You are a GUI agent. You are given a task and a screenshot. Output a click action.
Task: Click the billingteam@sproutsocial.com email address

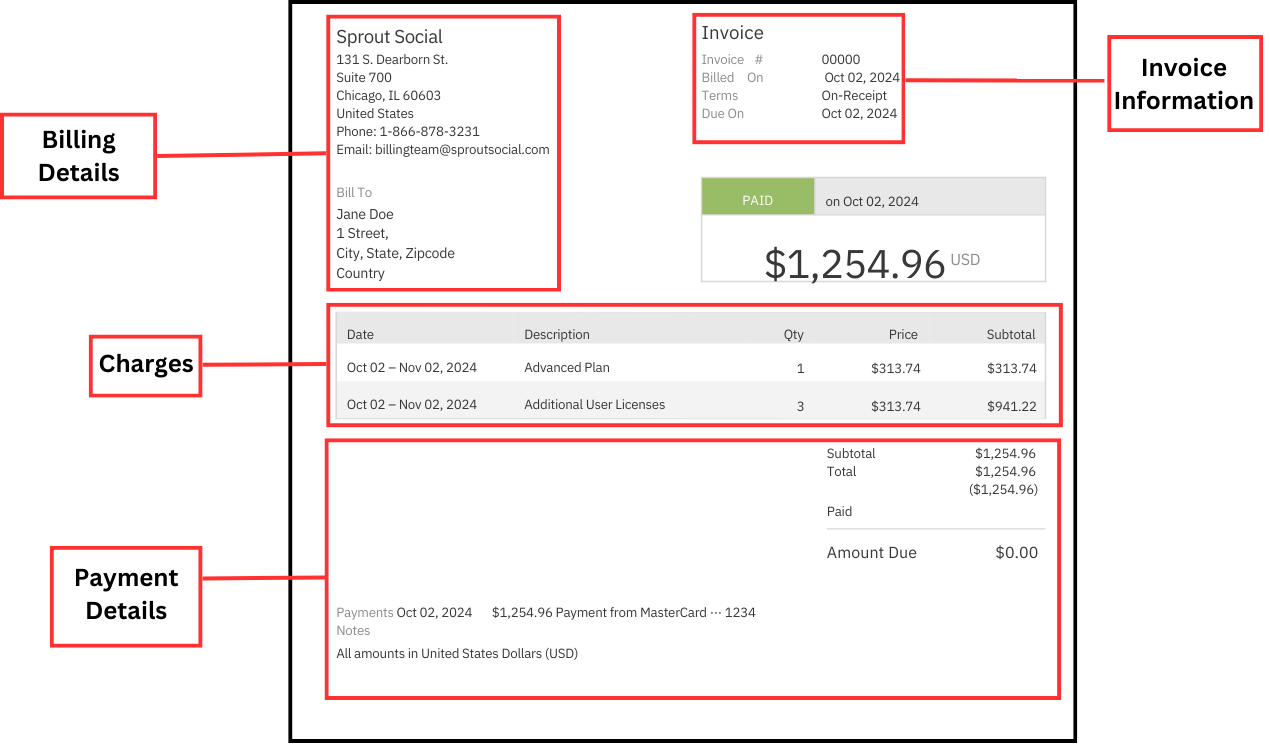(x=462, y=150)
